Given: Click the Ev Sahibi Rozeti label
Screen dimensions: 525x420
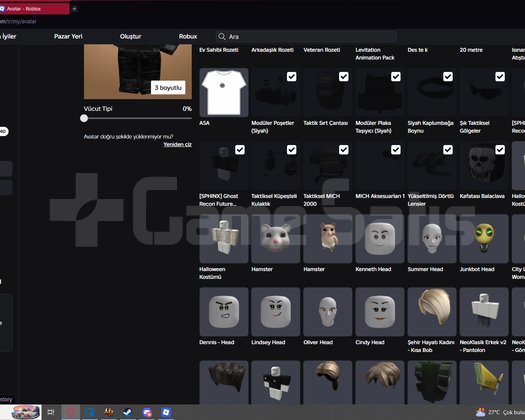Looking at the screenshot, I should pyautogui.click(x=219, y=50).
